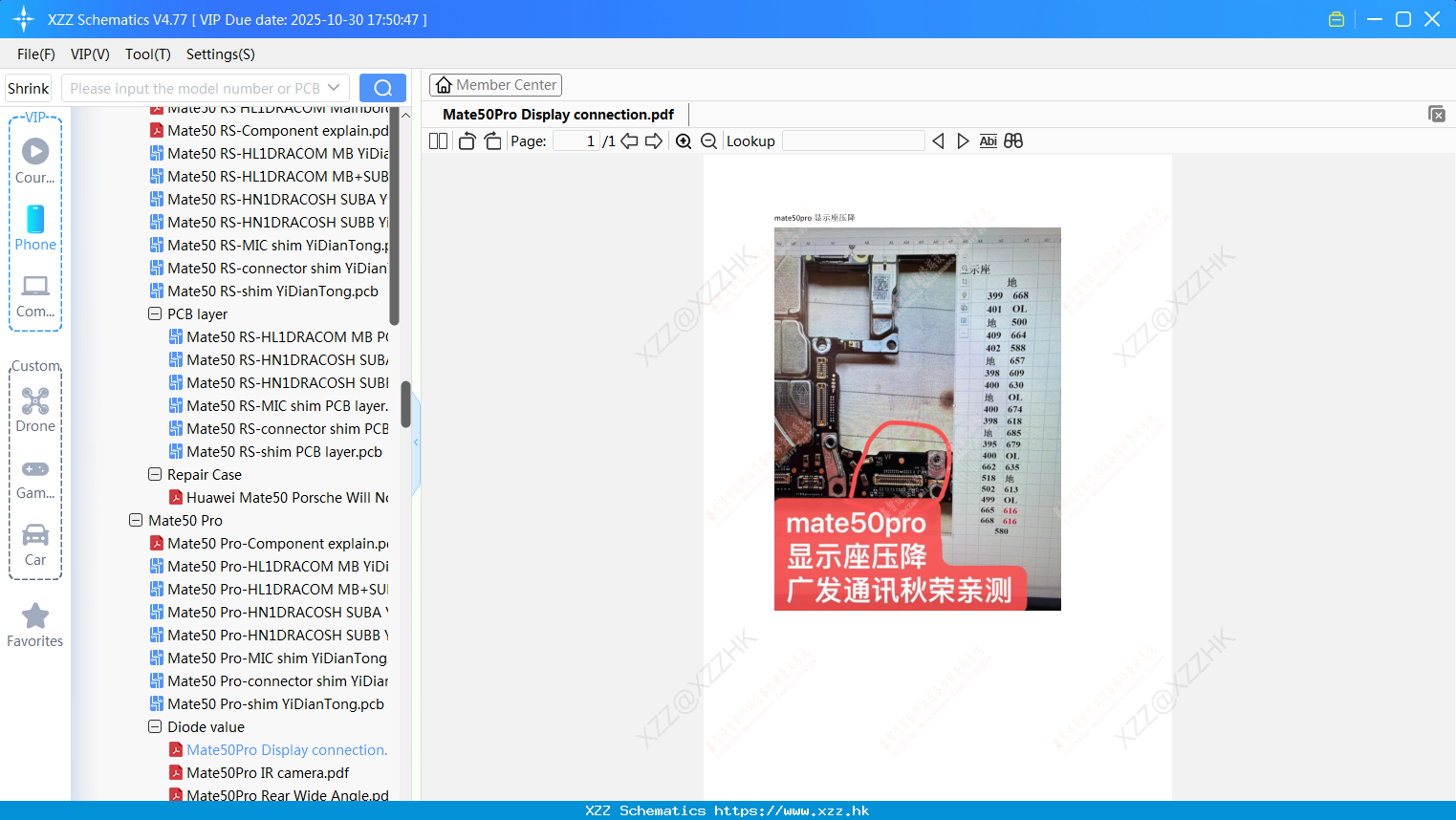Collapse the Repair Case tree node
The image size is (1456, 820).
pyautogui.click(x=155, y=474)
